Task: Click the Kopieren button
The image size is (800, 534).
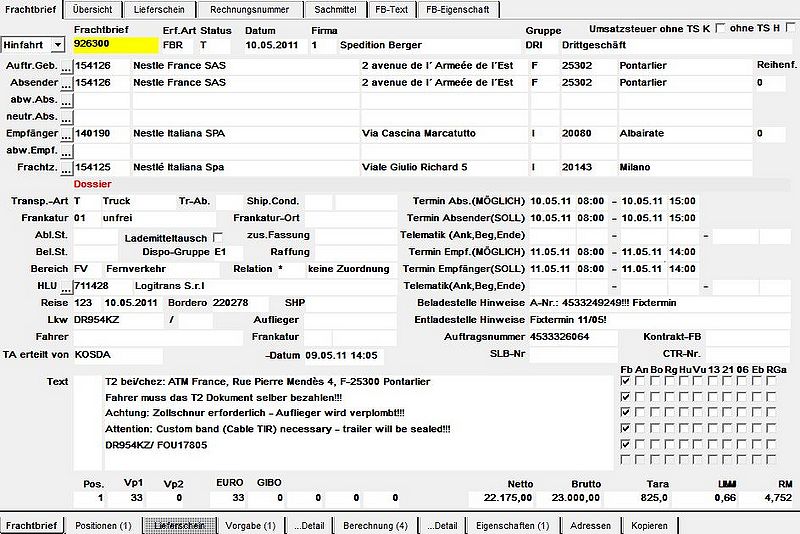Action: [x=649, y=525]
